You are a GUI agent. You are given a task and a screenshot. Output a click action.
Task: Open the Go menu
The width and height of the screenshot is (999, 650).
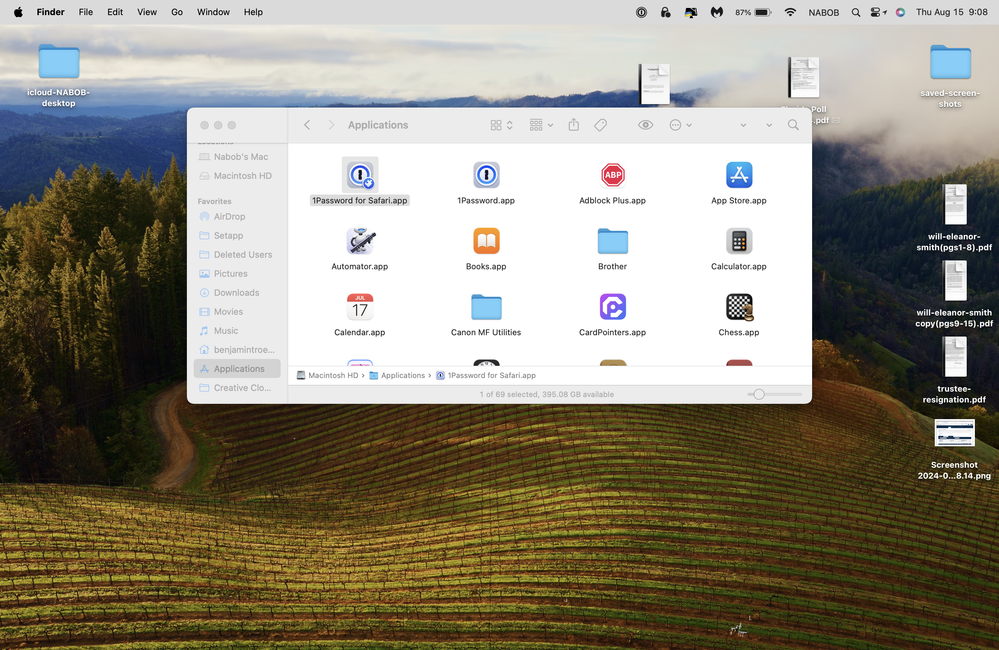(176, 12)
